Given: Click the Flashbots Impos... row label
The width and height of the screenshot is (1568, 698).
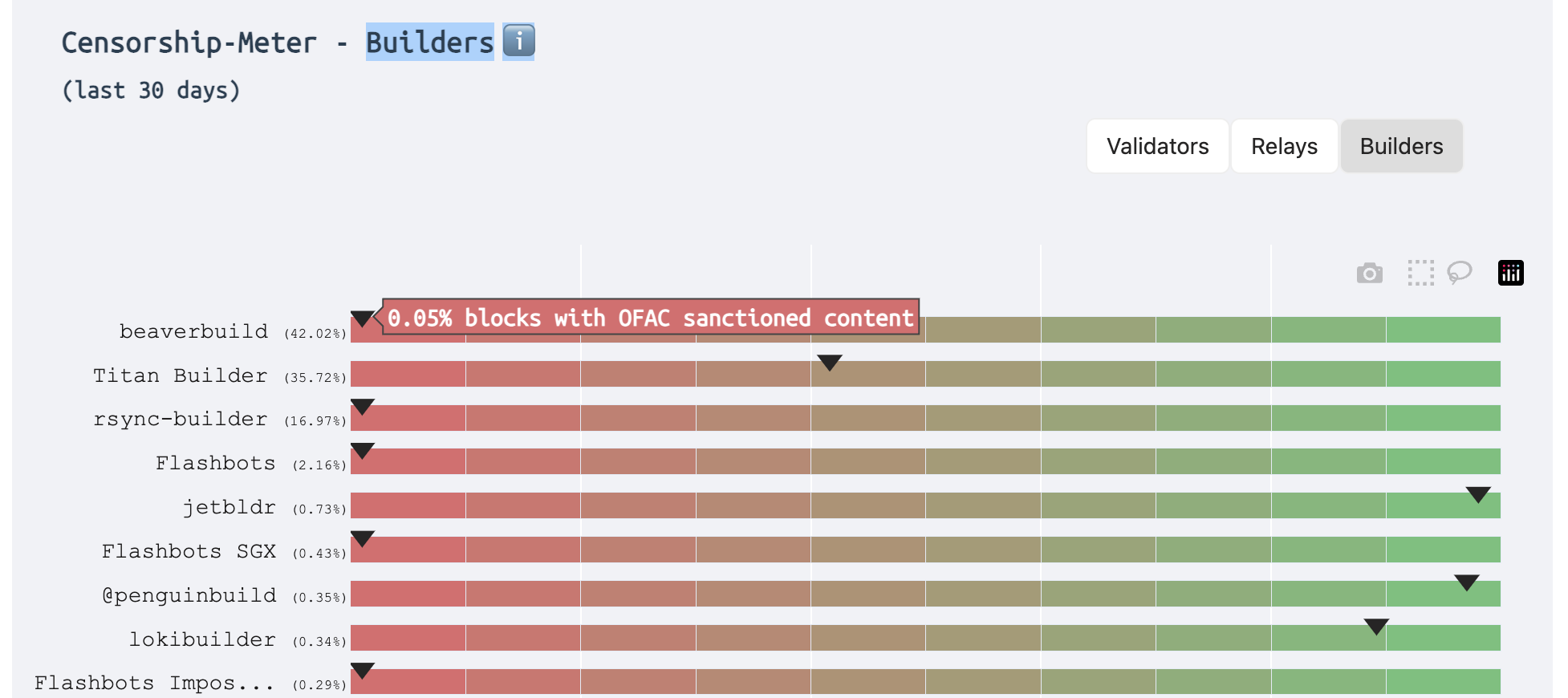Looking at the screenshot, I should click(153, 683).
